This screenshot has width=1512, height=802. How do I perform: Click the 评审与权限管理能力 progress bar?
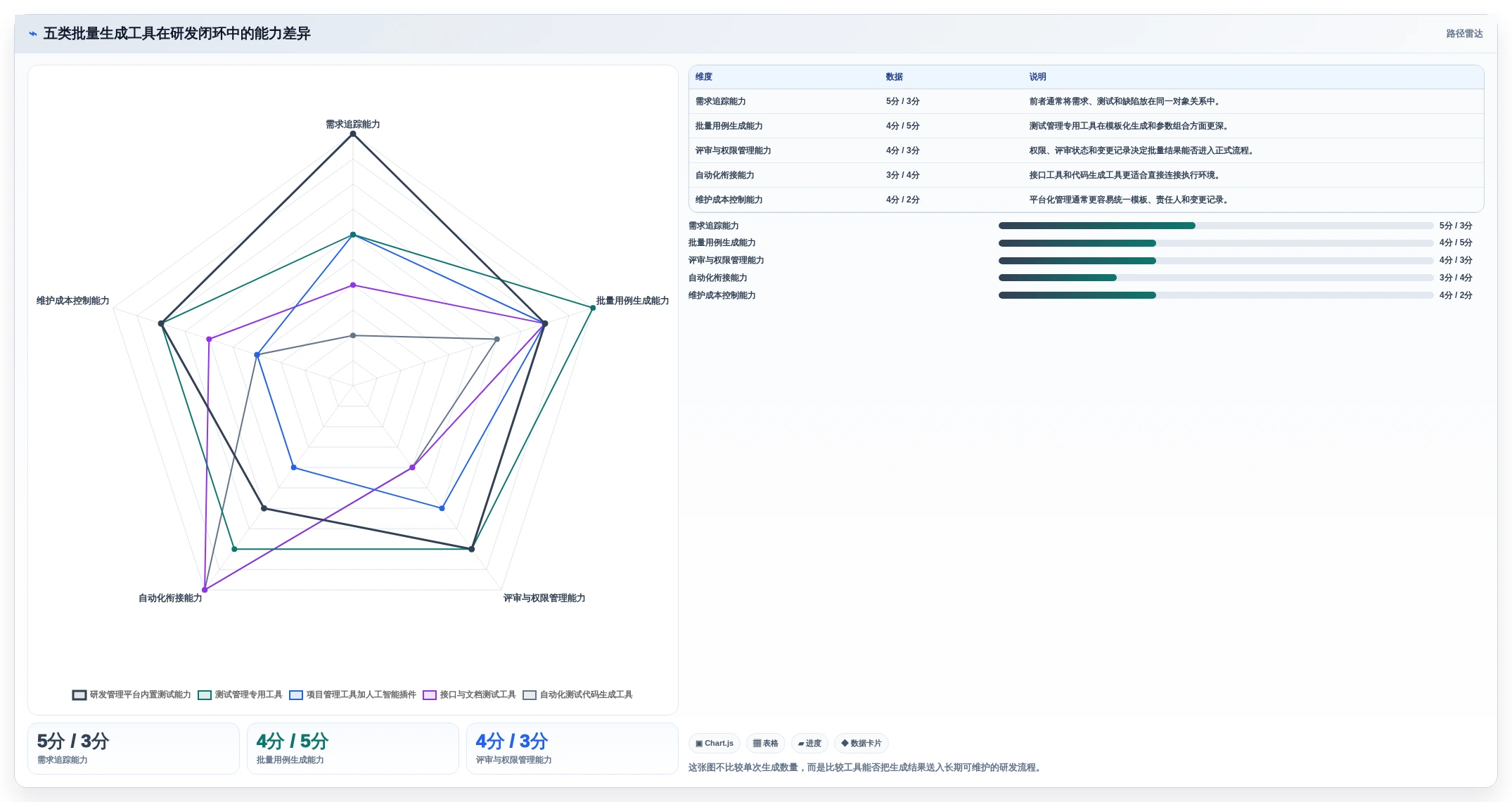1216,261
